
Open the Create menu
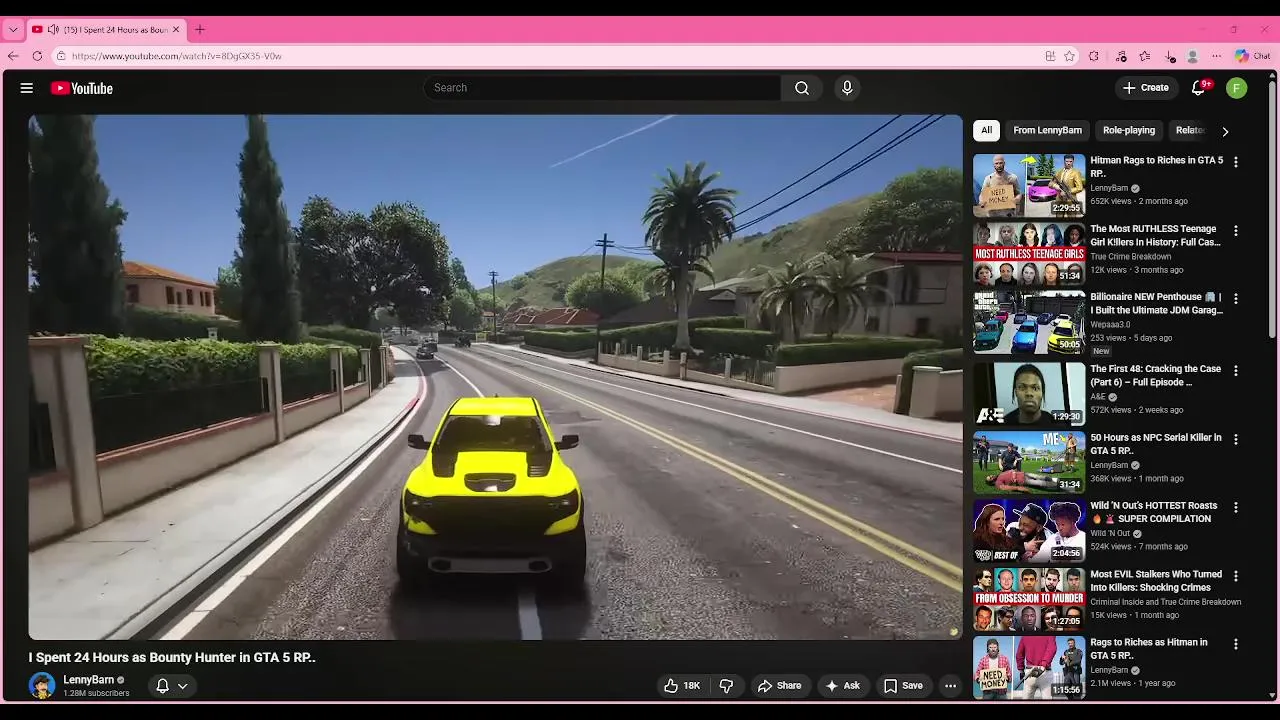(x=1145, y=88)
